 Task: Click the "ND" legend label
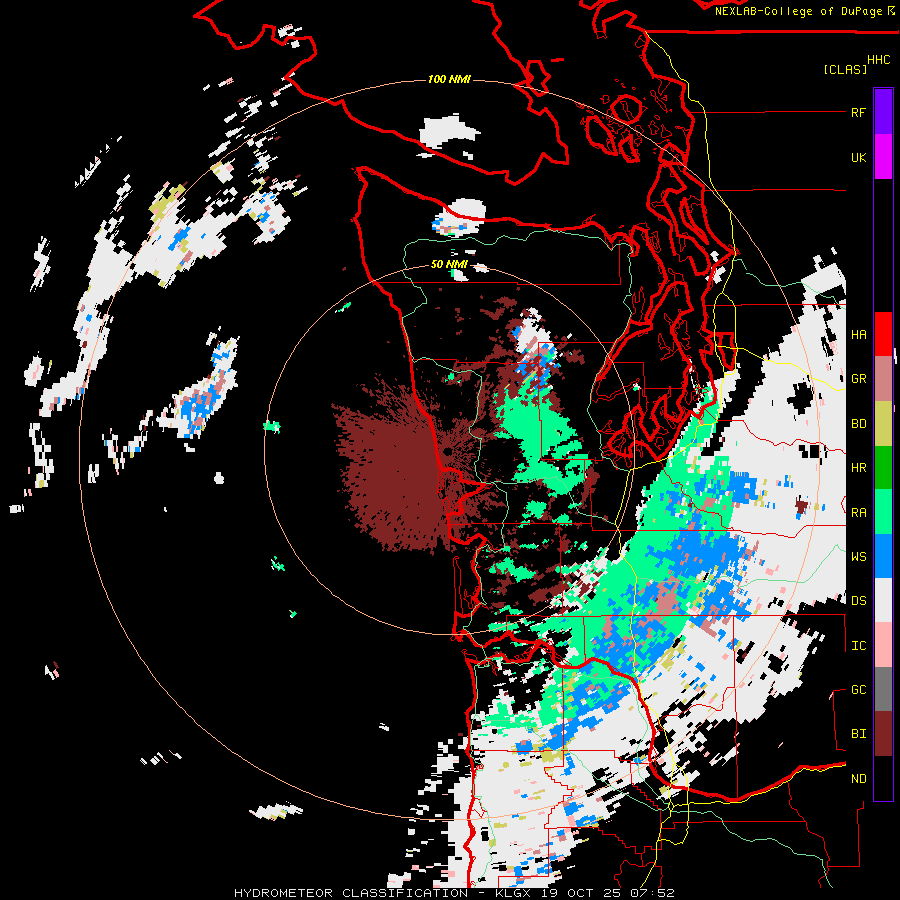858,779
